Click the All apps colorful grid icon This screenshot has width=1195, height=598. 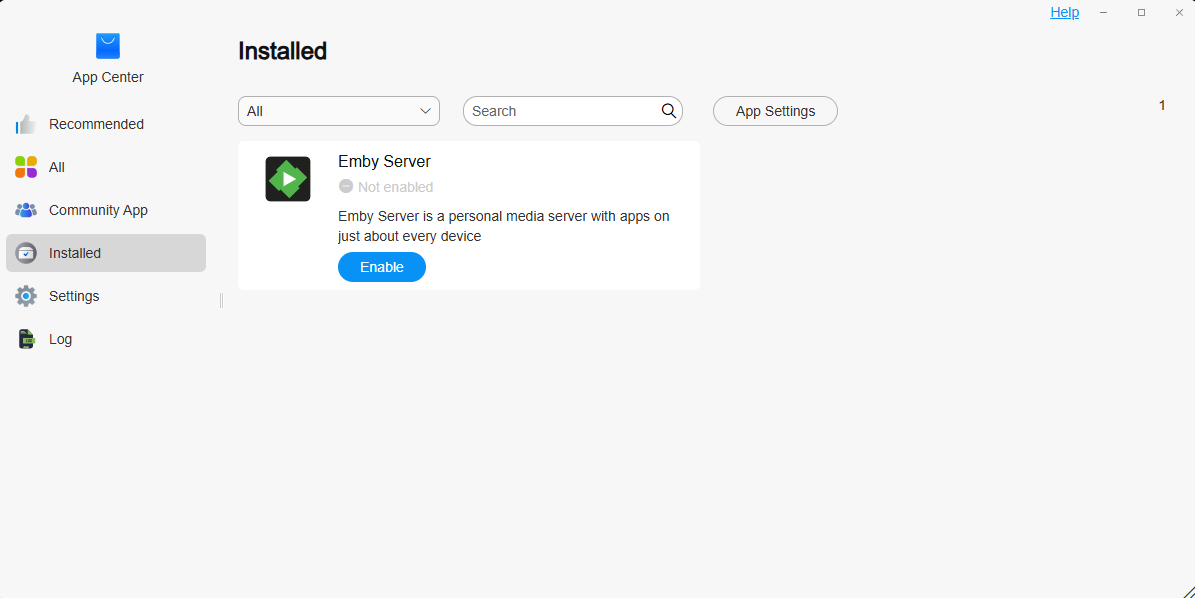pyautogui.click(x=26, y=167)
